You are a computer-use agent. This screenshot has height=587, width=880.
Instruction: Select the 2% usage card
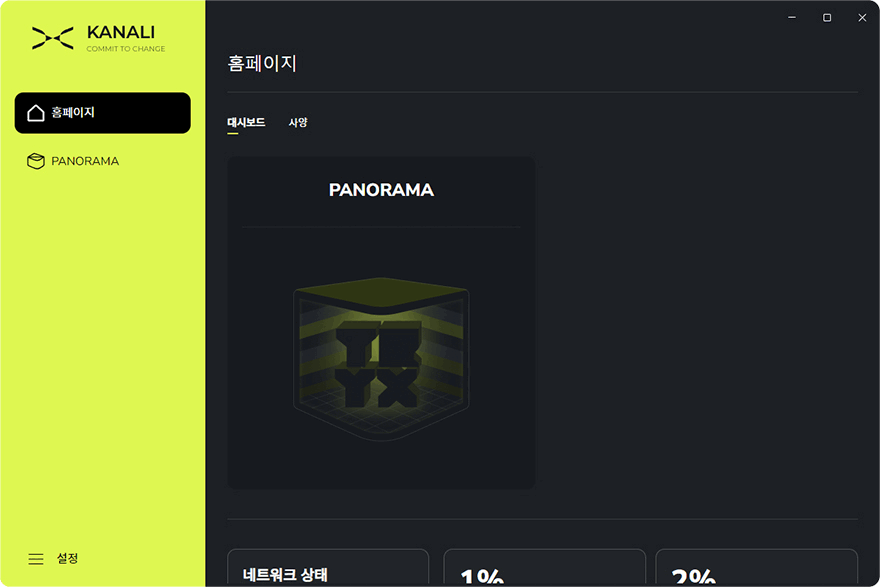click(757, 568)
